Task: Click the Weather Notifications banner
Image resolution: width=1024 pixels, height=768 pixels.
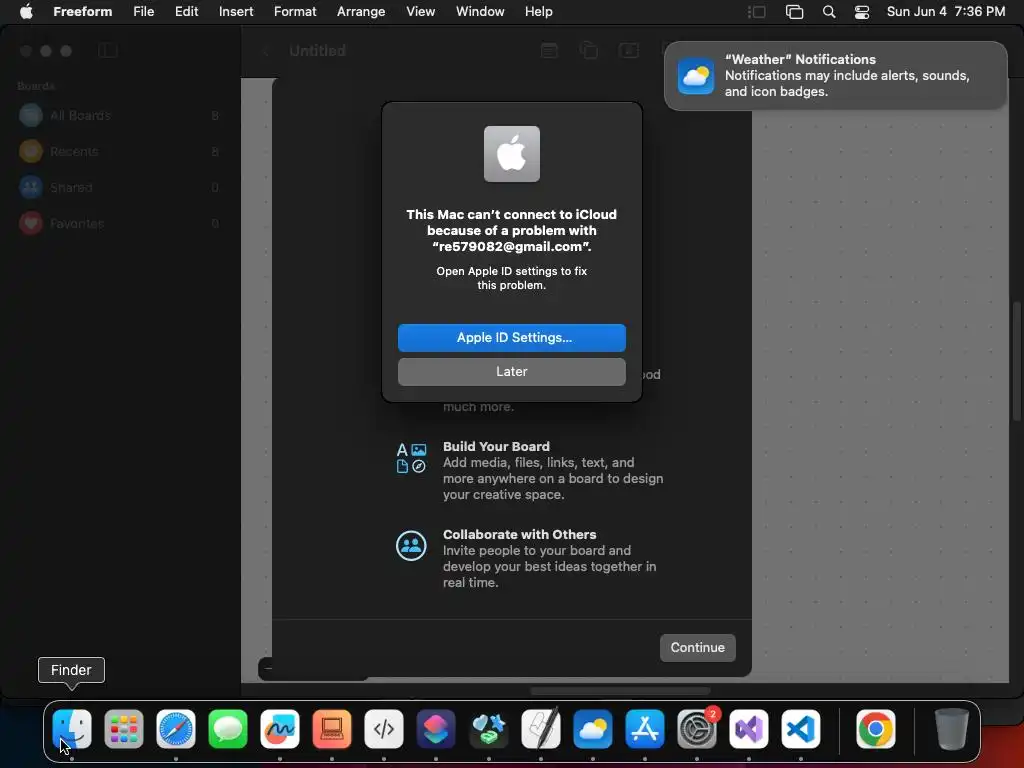Action: pos(835,76)
